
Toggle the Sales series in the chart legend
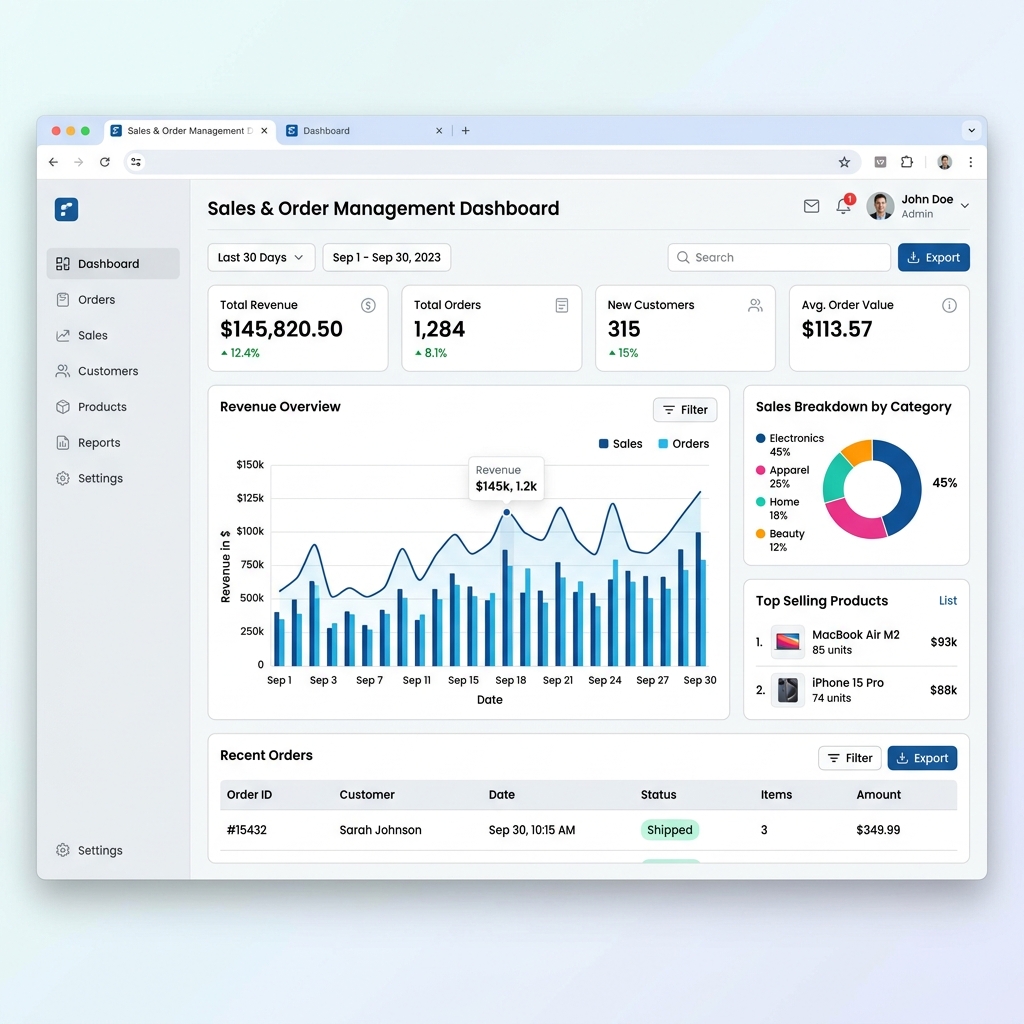[620, 443]
